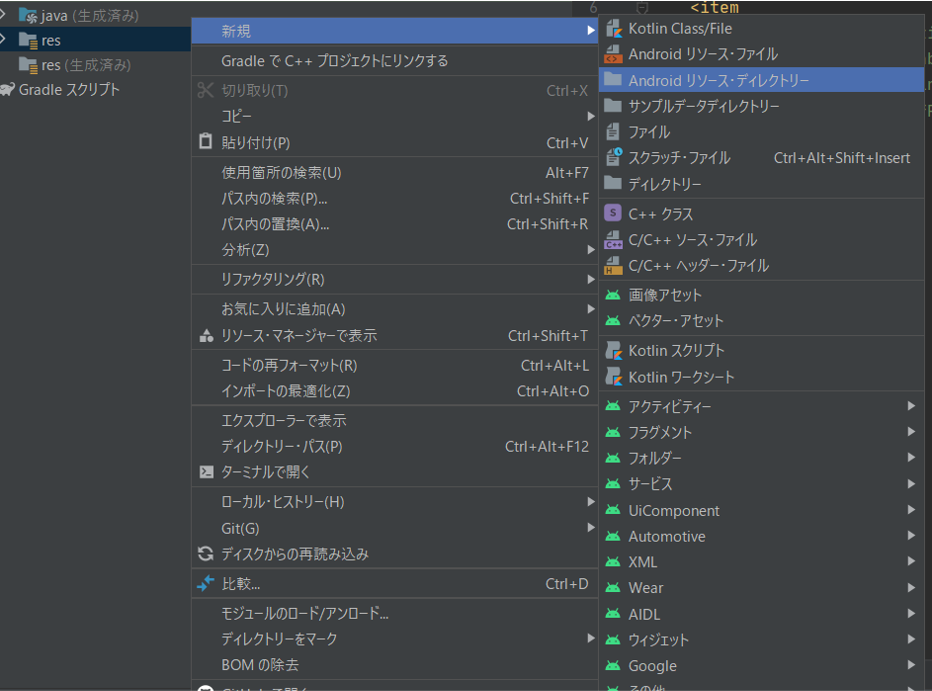Click the Android リソース・ファイル icon
The width and height of the screenshot is (932, 691).
(613, 54)
